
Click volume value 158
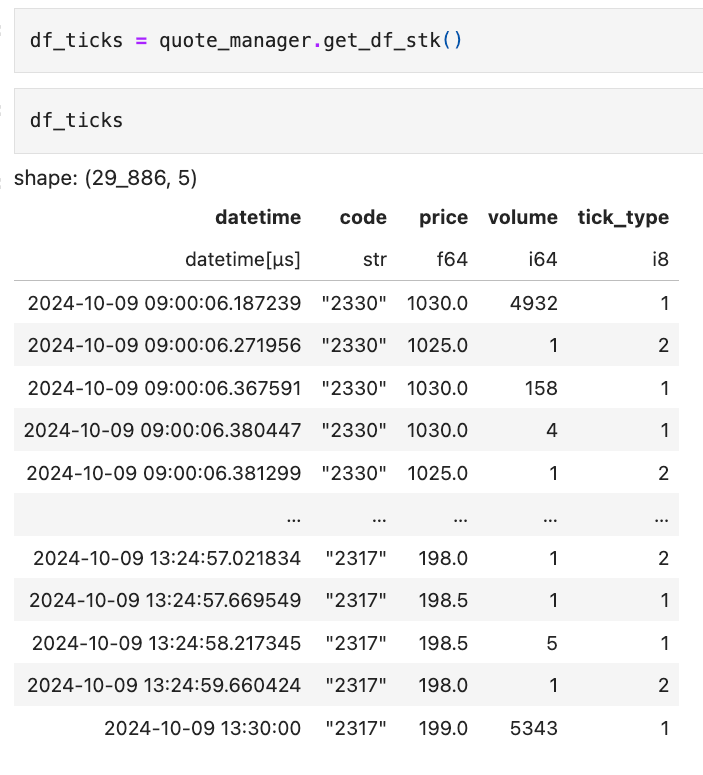click(x=541, y=388)
